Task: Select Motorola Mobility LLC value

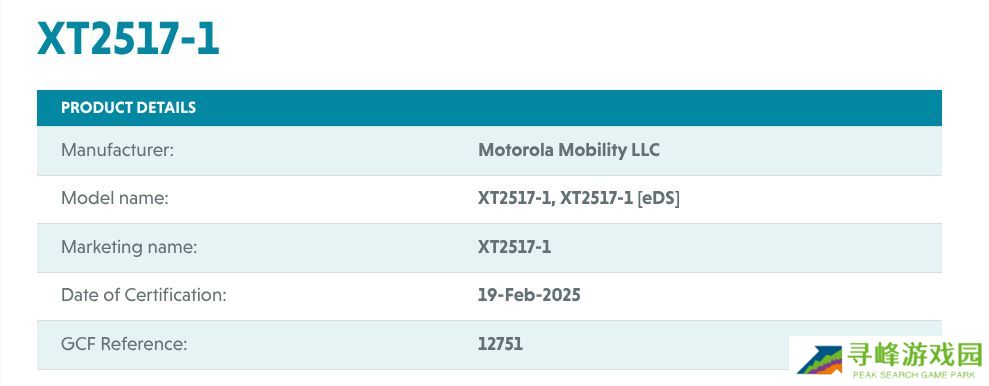Action: coord(568,150)
